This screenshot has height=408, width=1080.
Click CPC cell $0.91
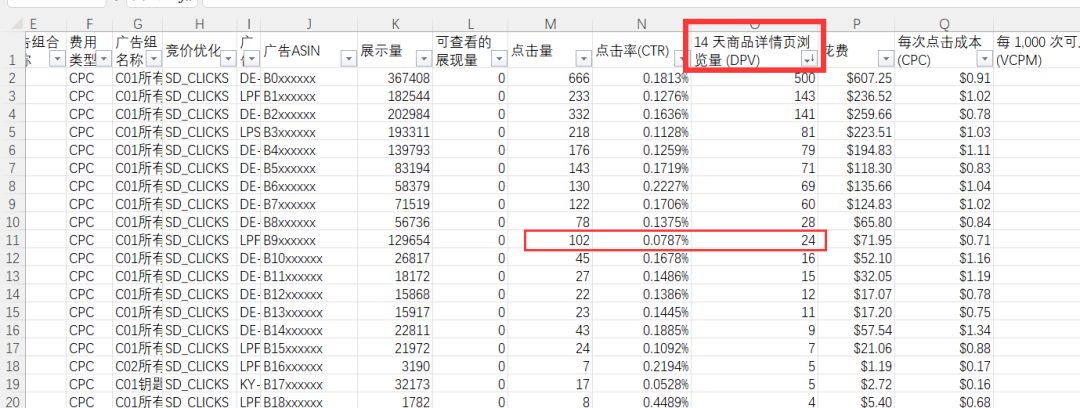point(944,78)
